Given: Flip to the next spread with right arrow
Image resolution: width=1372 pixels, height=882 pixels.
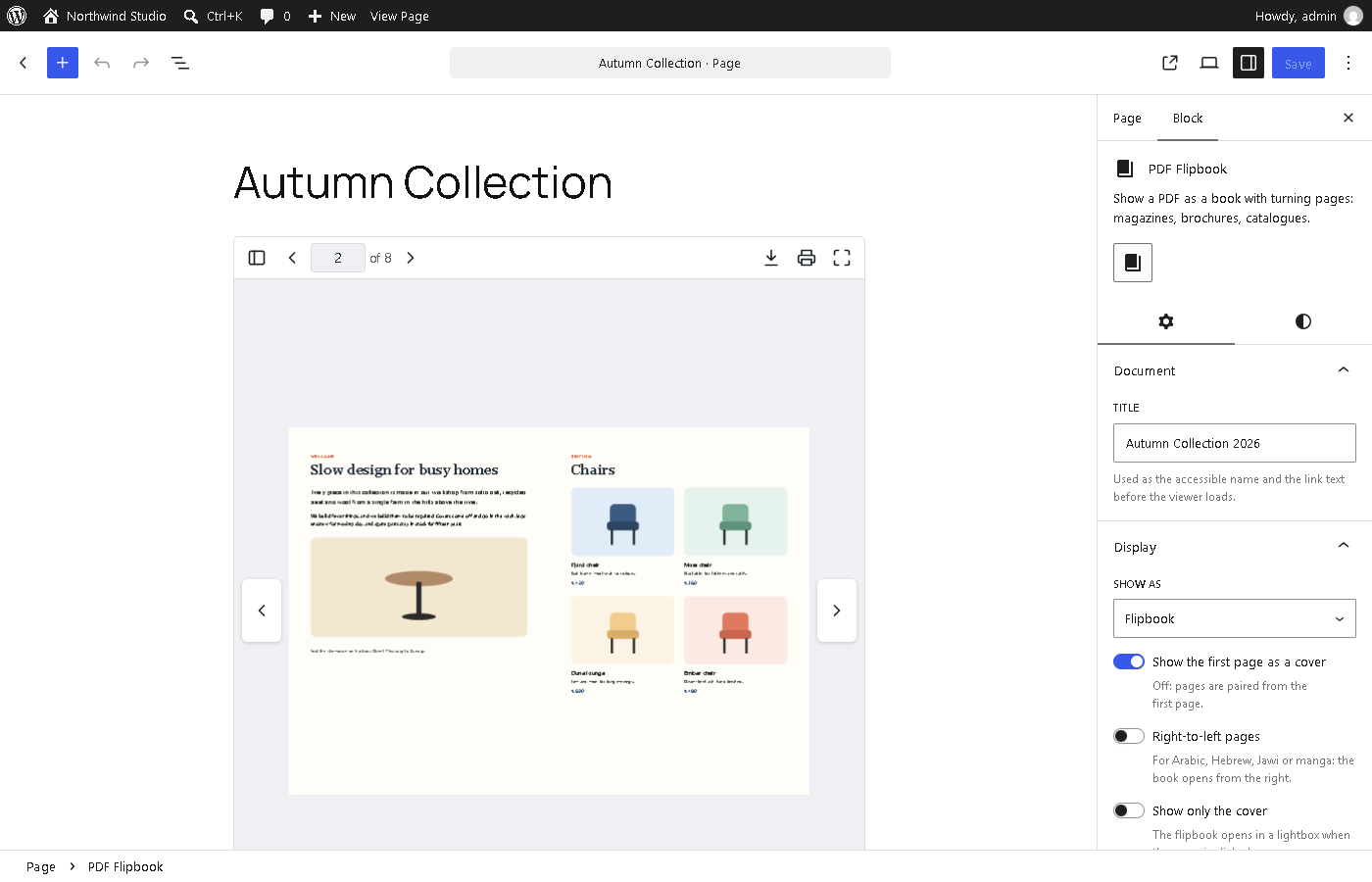Looking at the screenshot, I should coord(837,611).
